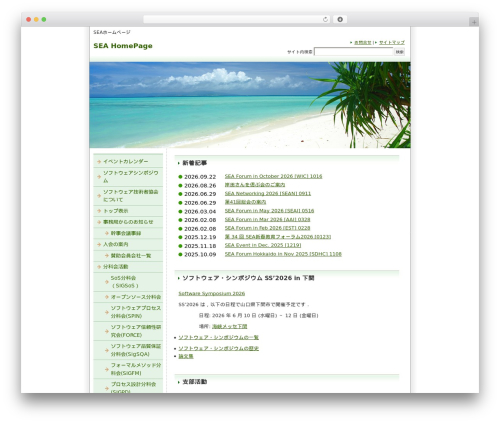The width and height of the screenshot is (500, 423).
Task: Click arrow icon beside イベントカレンダー
Action: click(99, 162)
